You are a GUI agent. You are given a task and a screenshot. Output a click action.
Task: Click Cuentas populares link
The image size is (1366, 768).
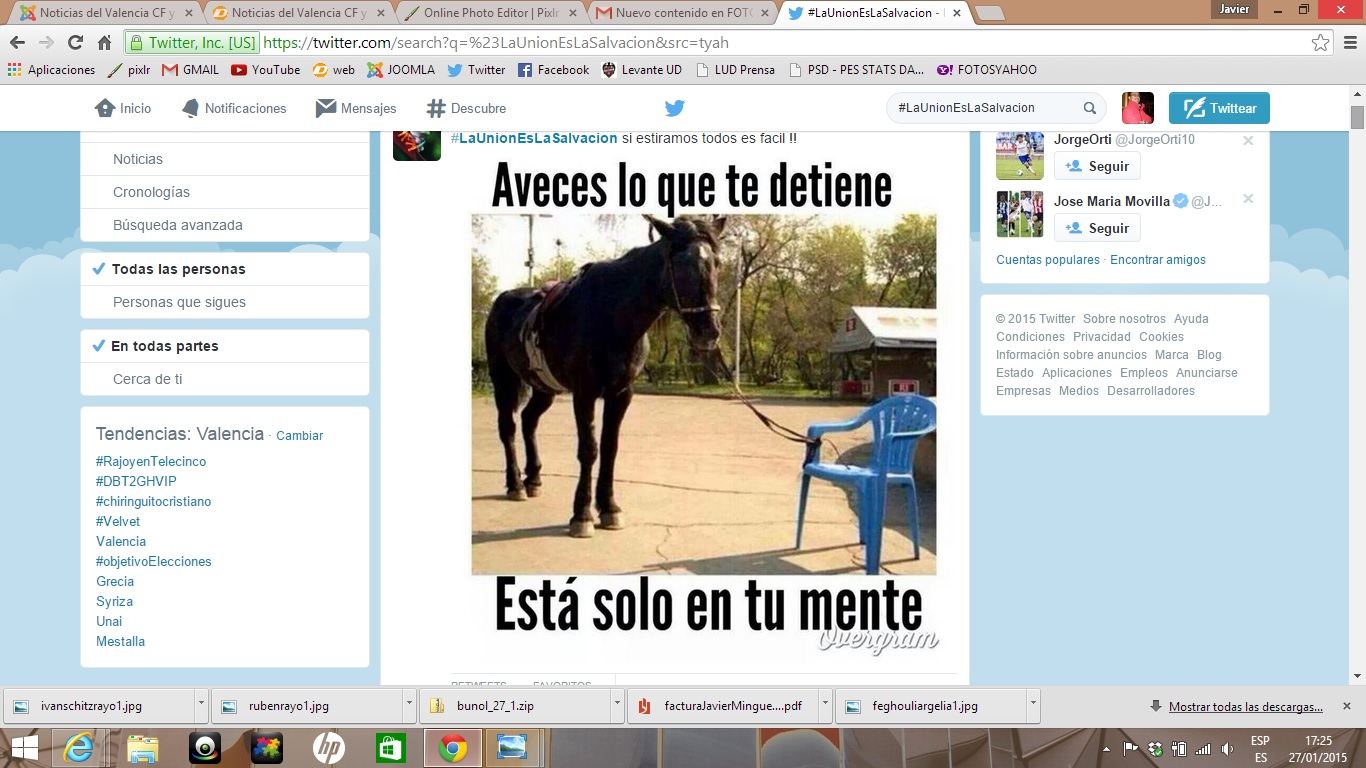pyautogui.click(x=1048, y=260)
